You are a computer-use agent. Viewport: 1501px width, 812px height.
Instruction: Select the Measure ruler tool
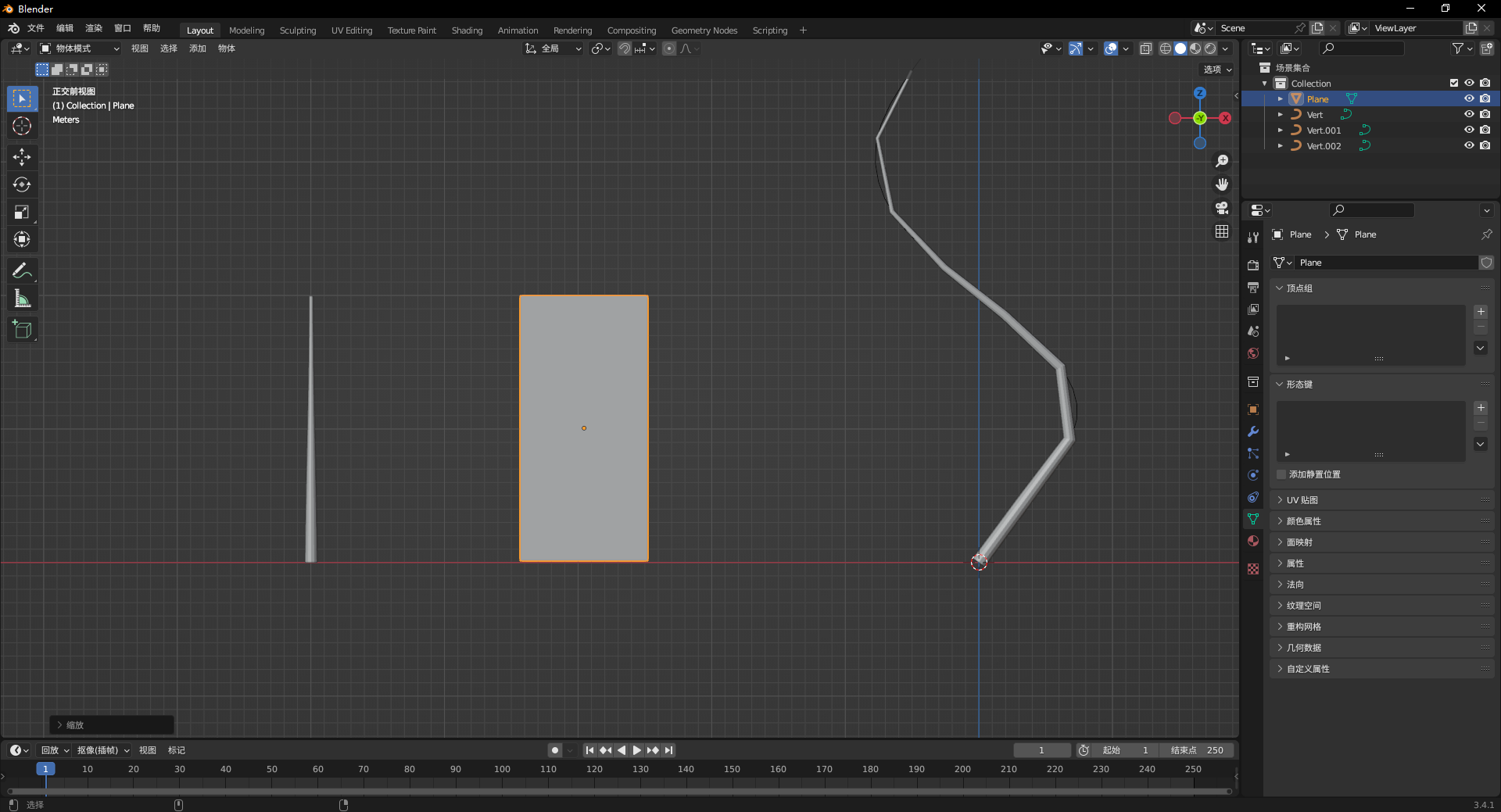point(22,299)
